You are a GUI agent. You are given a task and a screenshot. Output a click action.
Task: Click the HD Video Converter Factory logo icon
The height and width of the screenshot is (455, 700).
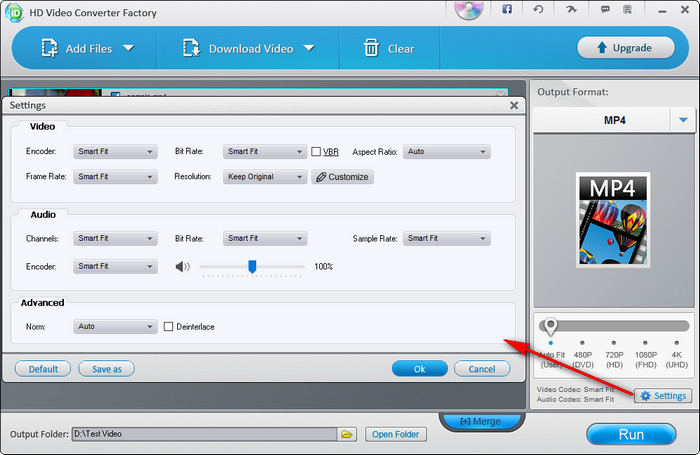[x=14, y=12]
